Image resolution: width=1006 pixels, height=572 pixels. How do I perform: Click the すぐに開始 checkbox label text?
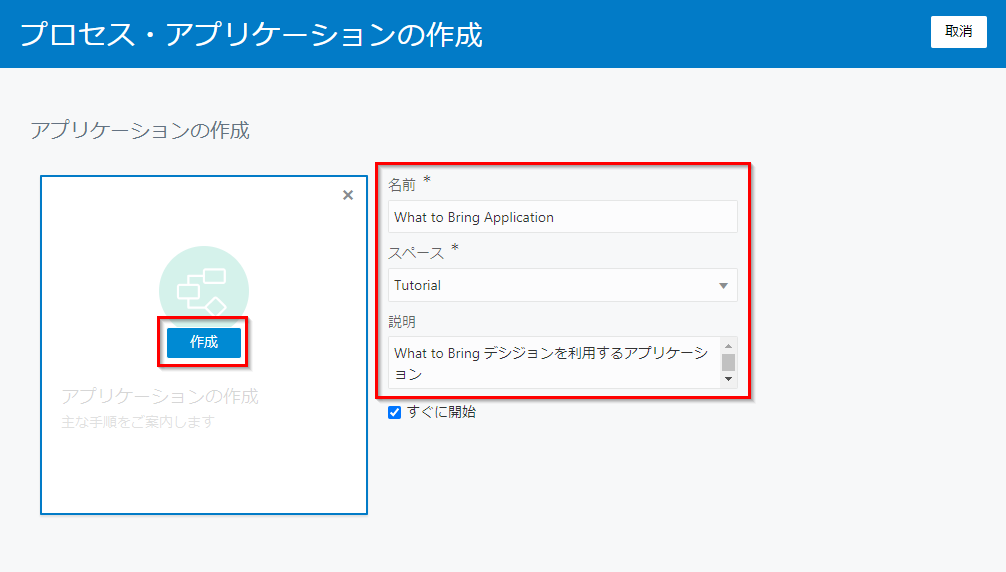[441, 412]
